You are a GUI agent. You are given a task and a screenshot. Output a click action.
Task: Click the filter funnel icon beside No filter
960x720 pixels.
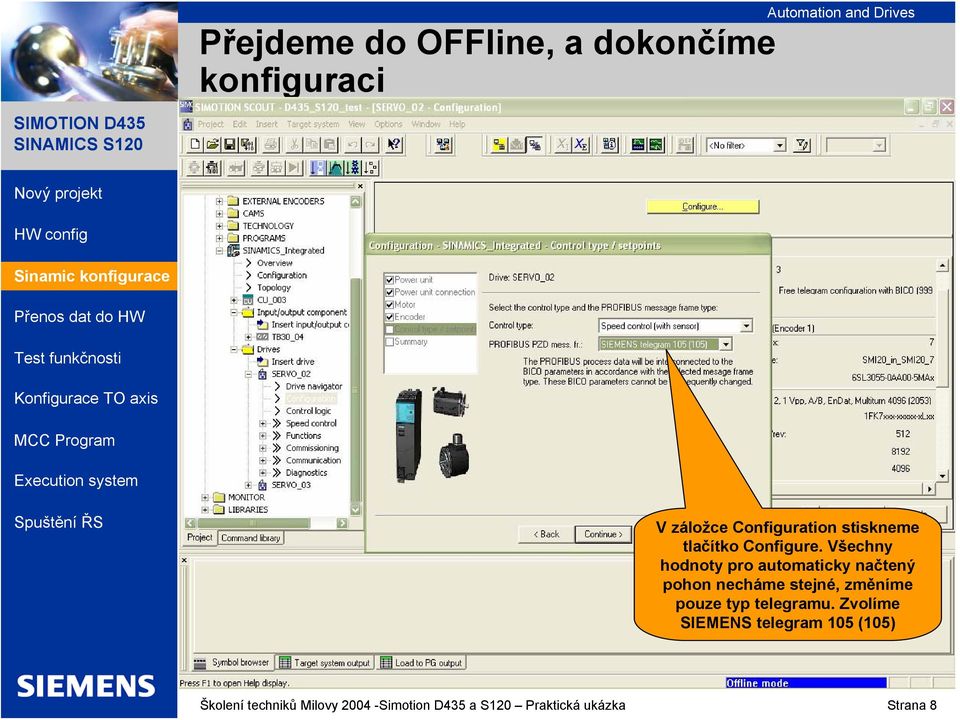802,145
